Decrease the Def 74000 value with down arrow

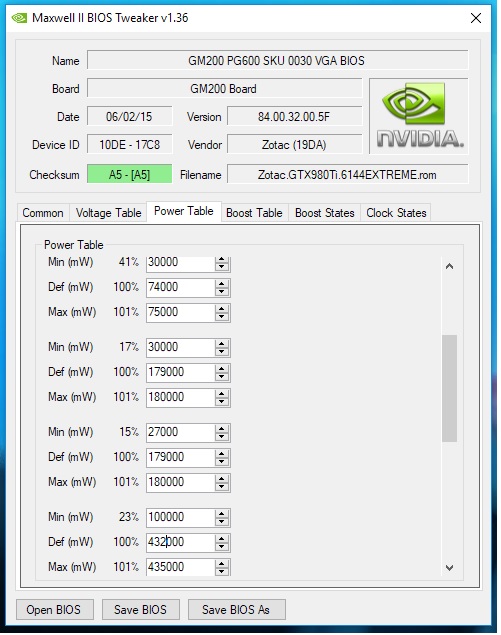(x=222, y=292)
